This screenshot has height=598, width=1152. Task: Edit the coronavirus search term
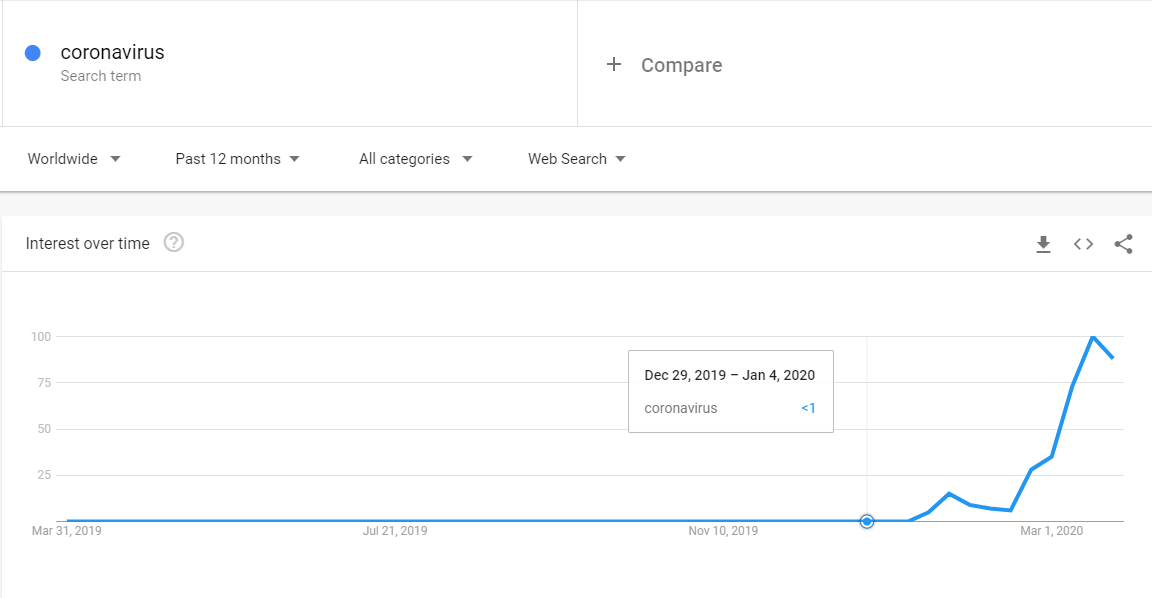[x=112, y=53]
